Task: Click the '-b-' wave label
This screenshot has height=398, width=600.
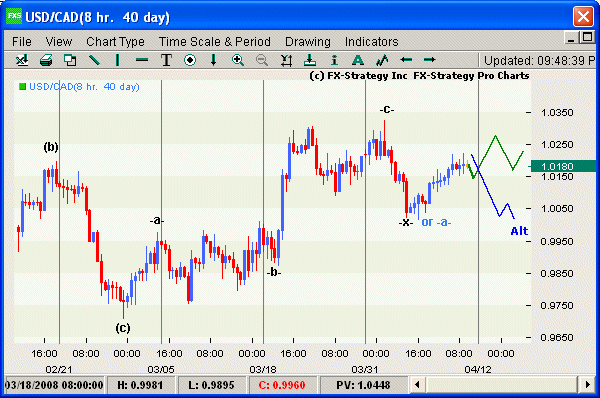Action: [274, 272]
